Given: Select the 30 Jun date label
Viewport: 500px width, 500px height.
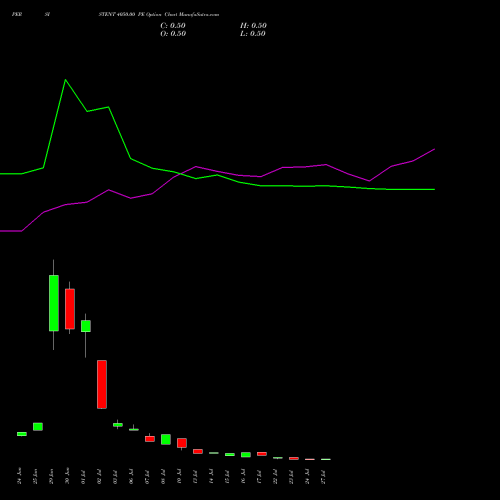Looking at the screenshot, I should coord(67,476).
